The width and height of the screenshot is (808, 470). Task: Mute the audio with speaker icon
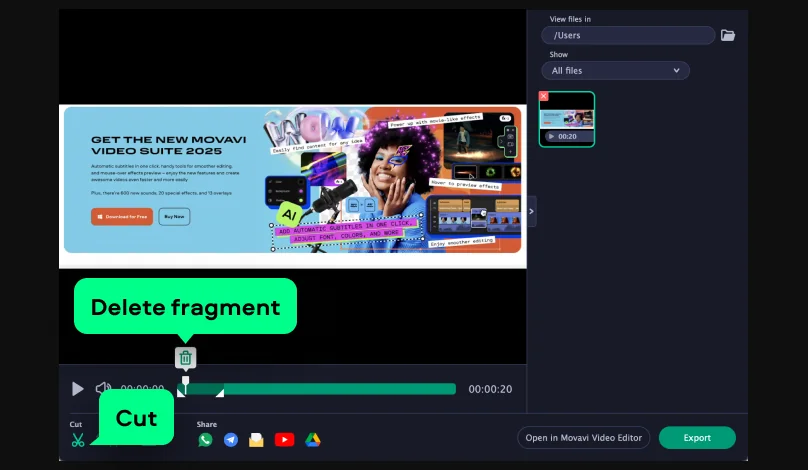[x=103, y=388]
